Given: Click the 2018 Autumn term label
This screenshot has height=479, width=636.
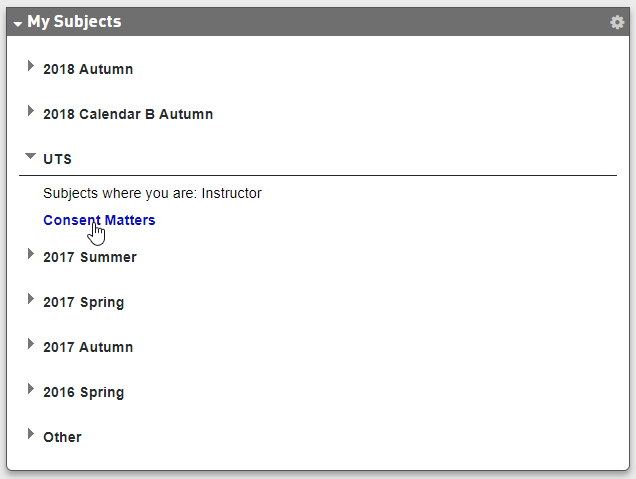Looking at the screenshot, I should tap(88, 70).
